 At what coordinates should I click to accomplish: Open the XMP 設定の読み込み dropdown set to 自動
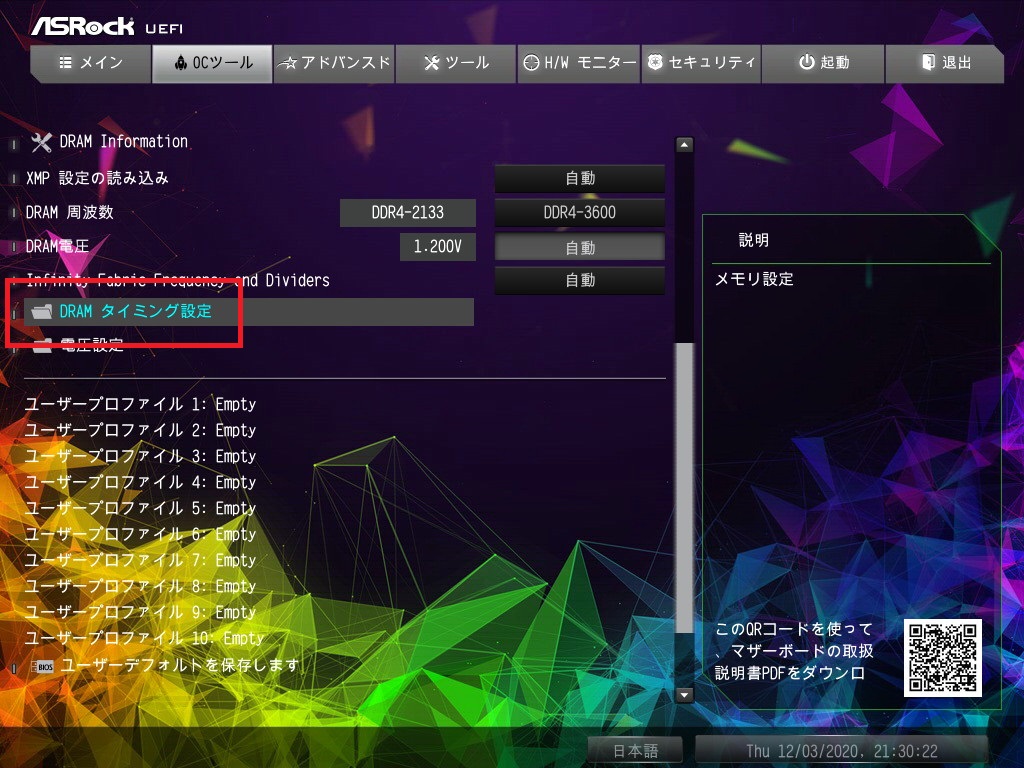click(580, 178)
